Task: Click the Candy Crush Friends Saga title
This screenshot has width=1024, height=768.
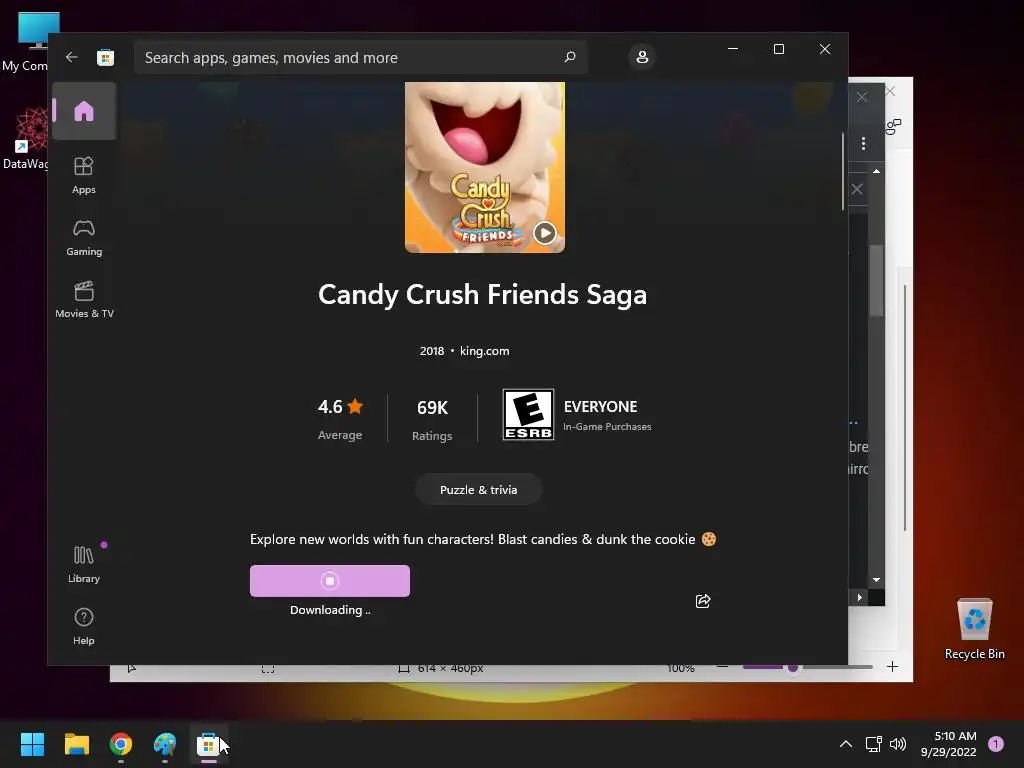Action: tap(483, 295)
